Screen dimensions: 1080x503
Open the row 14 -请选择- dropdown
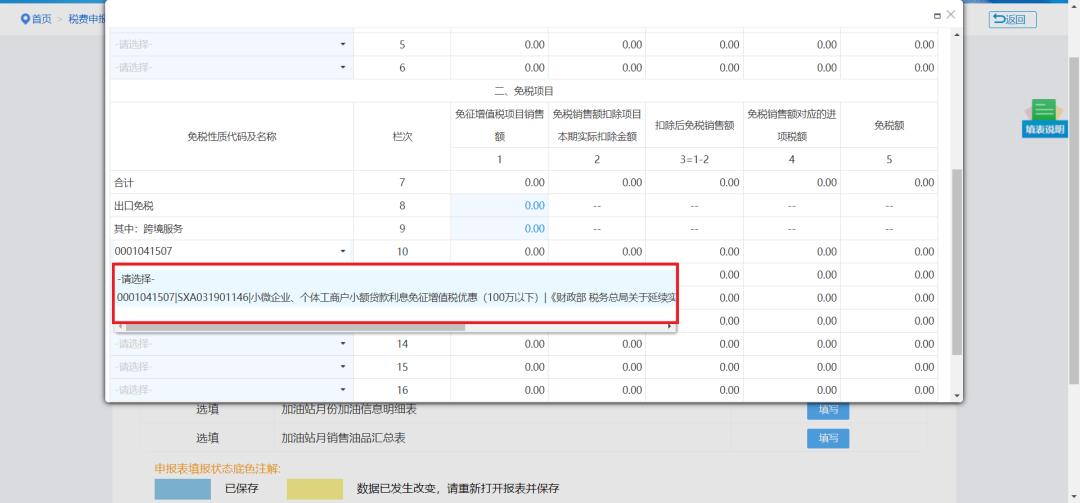[x=231, y=344]
